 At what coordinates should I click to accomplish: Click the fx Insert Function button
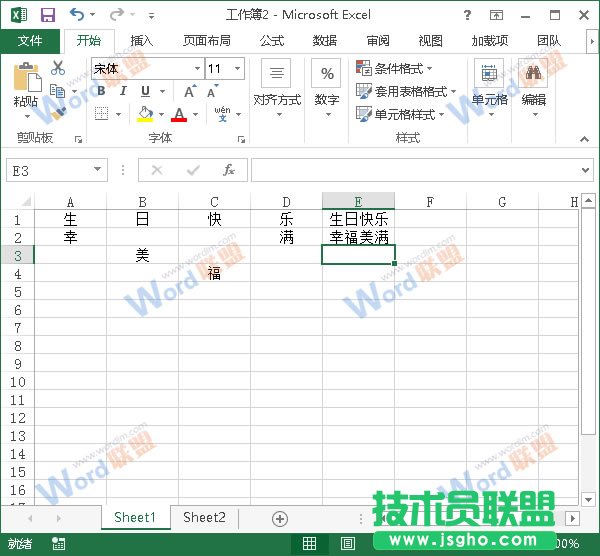coord(229,170)
